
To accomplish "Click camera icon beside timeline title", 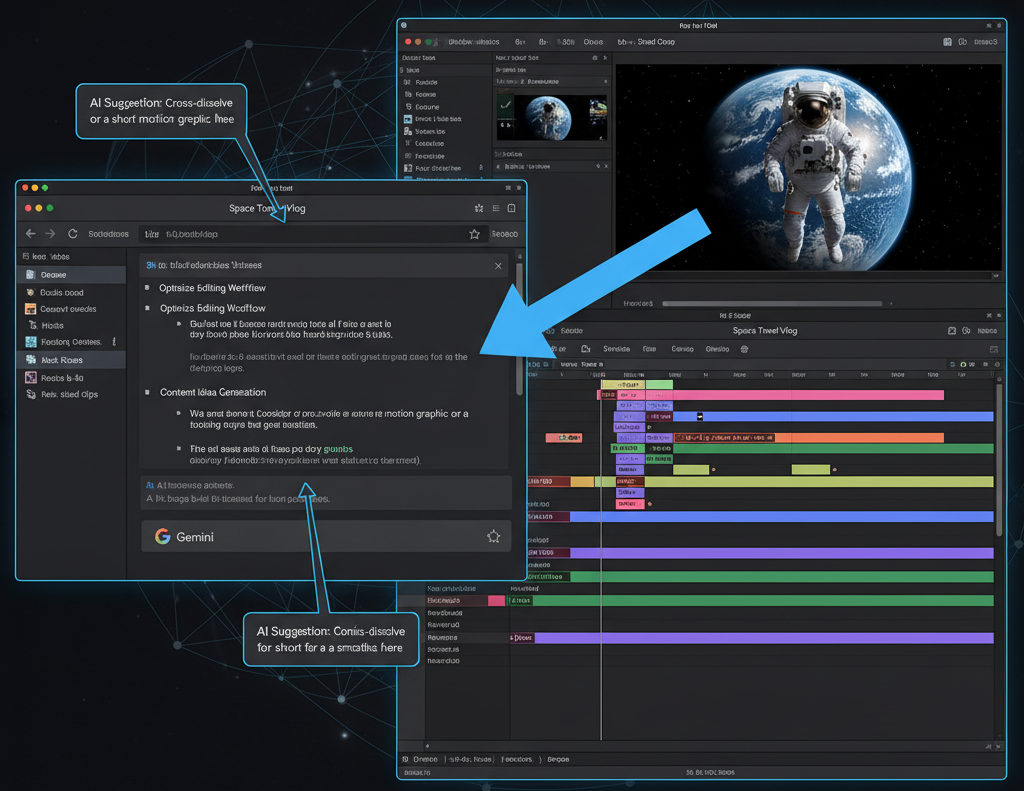I will tap(952, 331).
